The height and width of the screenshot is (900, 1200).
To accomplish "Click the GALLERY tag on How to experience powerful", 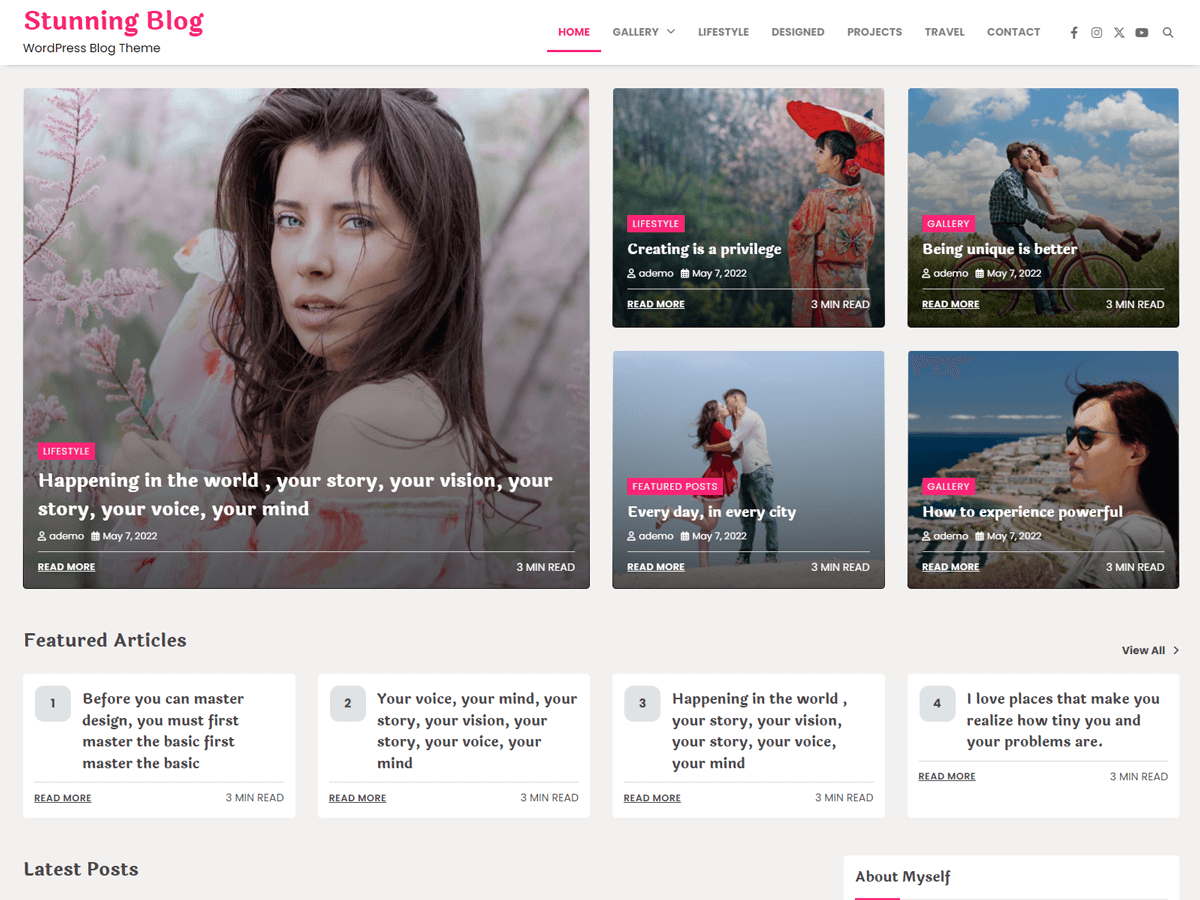I will (948, 486).
